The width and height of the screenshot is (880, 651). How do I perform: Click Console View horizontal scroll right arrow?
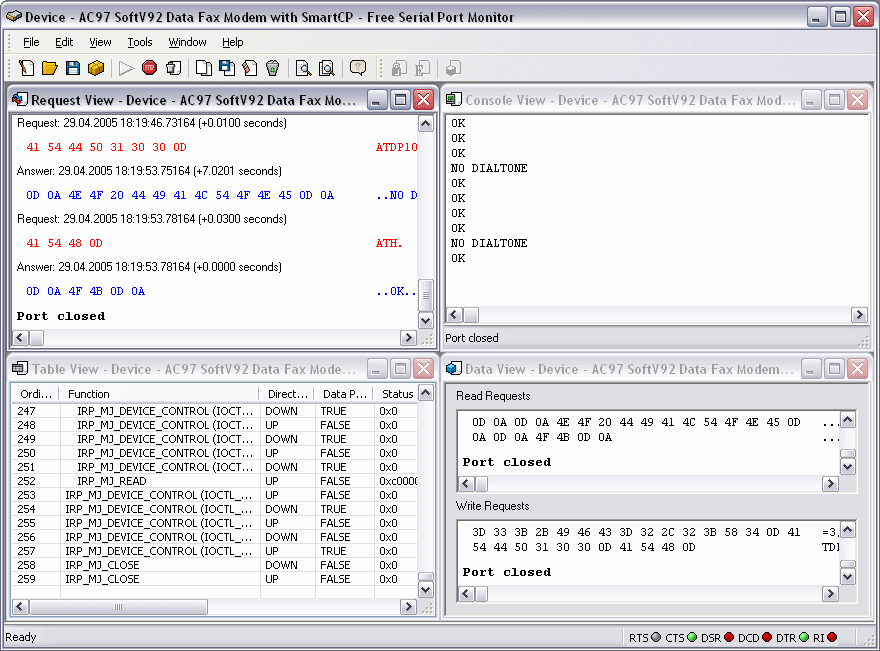coord(859,315)
